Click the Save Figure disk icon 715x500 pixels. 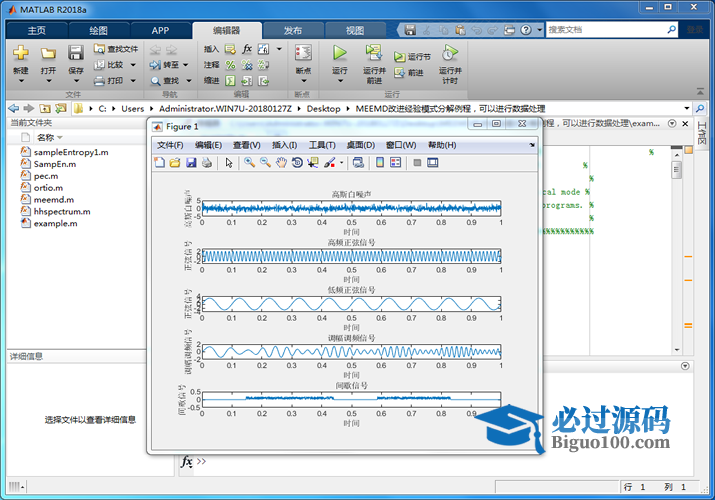[x=191, y=162]
